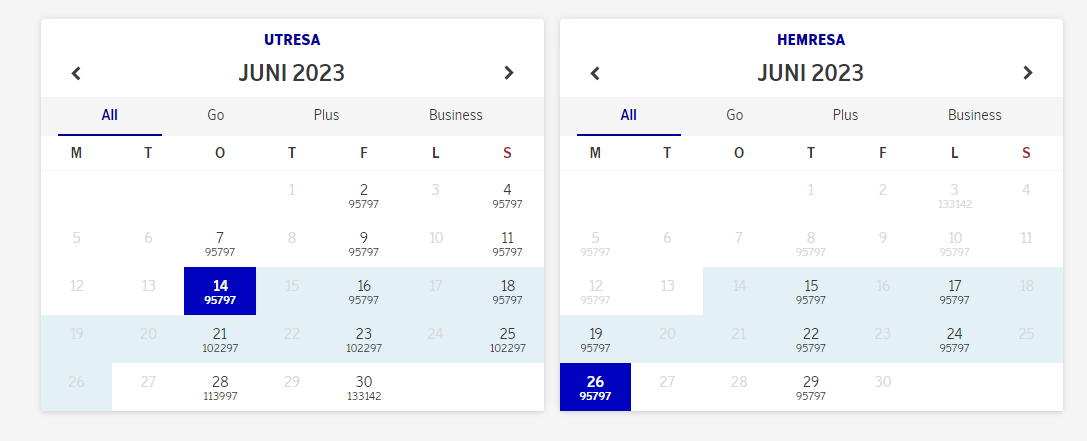Pick June 24 as Hemresa return date

[x=955, y=339]
